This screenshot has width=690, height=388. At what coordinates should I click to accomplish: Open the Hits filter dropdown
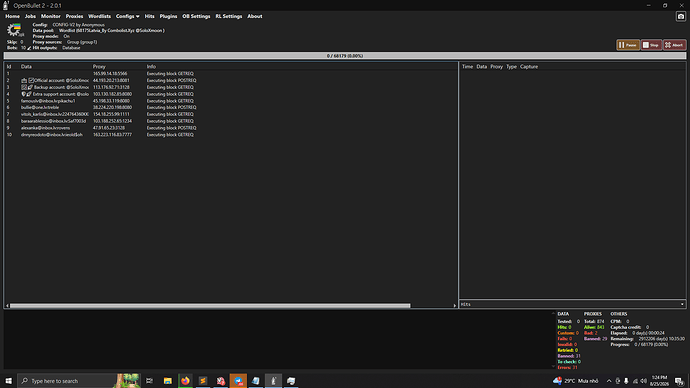click(x=573, y=304)
